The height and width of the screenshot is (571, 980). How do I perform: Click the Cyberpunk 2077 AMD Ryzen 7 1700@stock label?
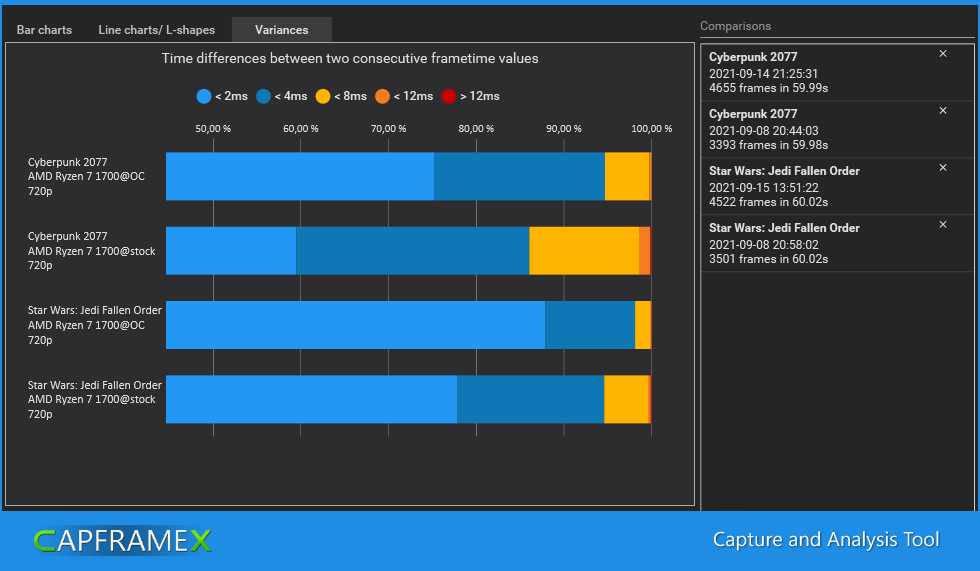tap(91, 251)
